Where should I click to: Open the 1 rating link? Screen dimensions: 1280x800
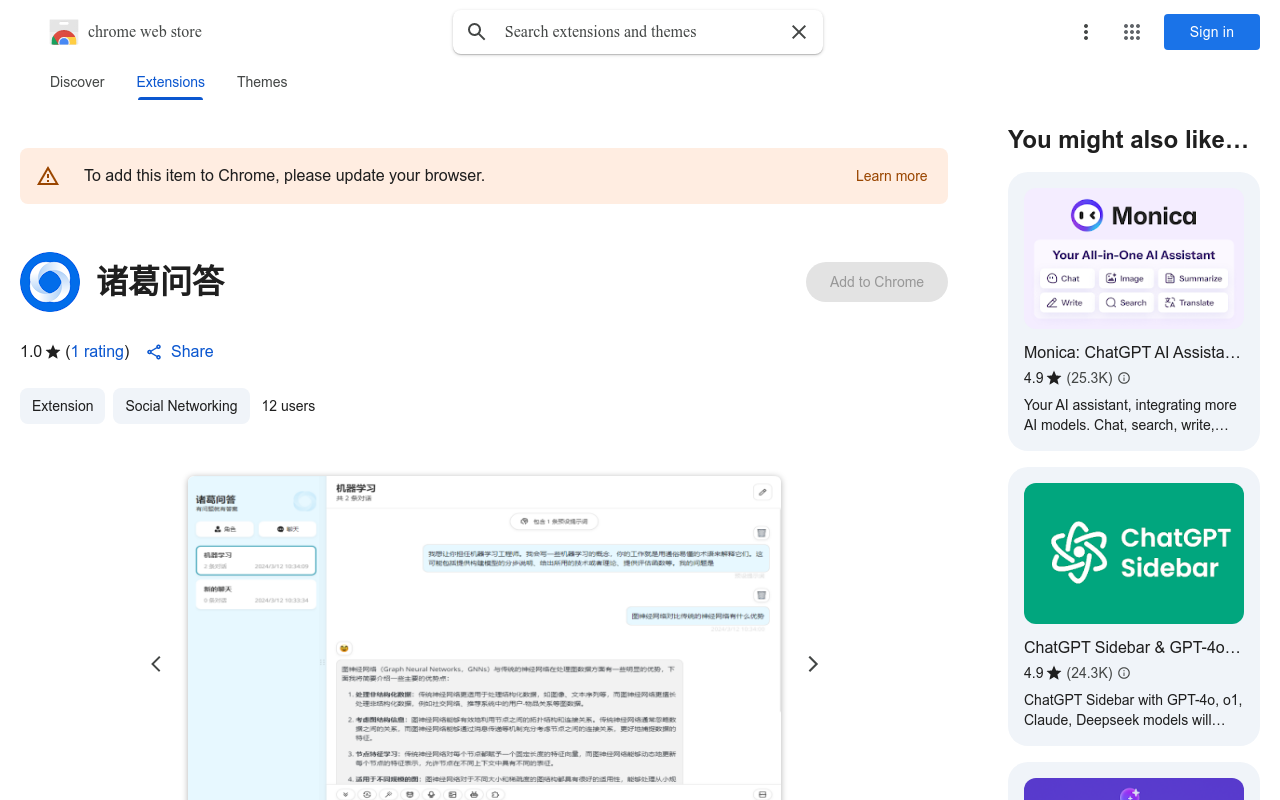(x=98, y=351)
